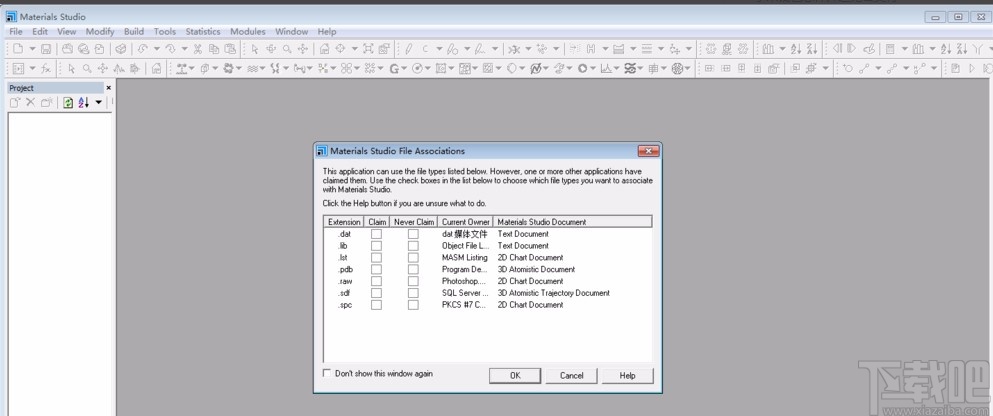
Task: Open dropdown arrow beside the G icon
Action: point(404,68)
